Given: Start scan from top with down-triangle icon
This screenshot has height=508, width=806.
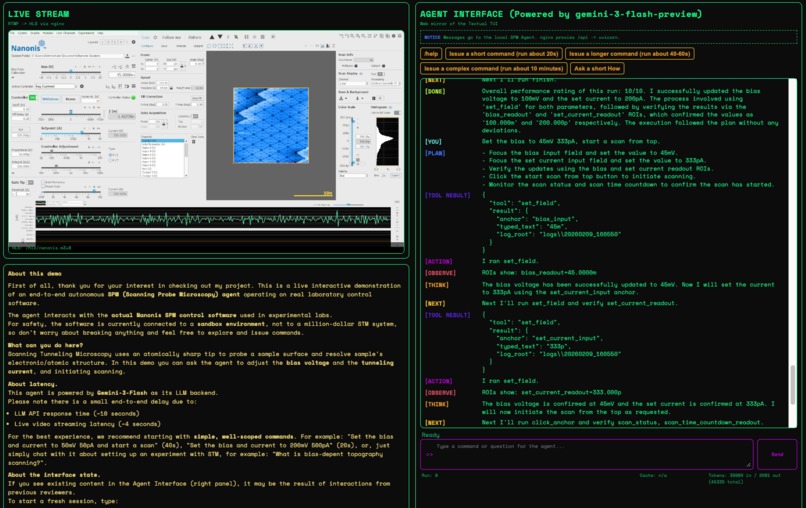Looking at the screenshot, I should 220,37.
